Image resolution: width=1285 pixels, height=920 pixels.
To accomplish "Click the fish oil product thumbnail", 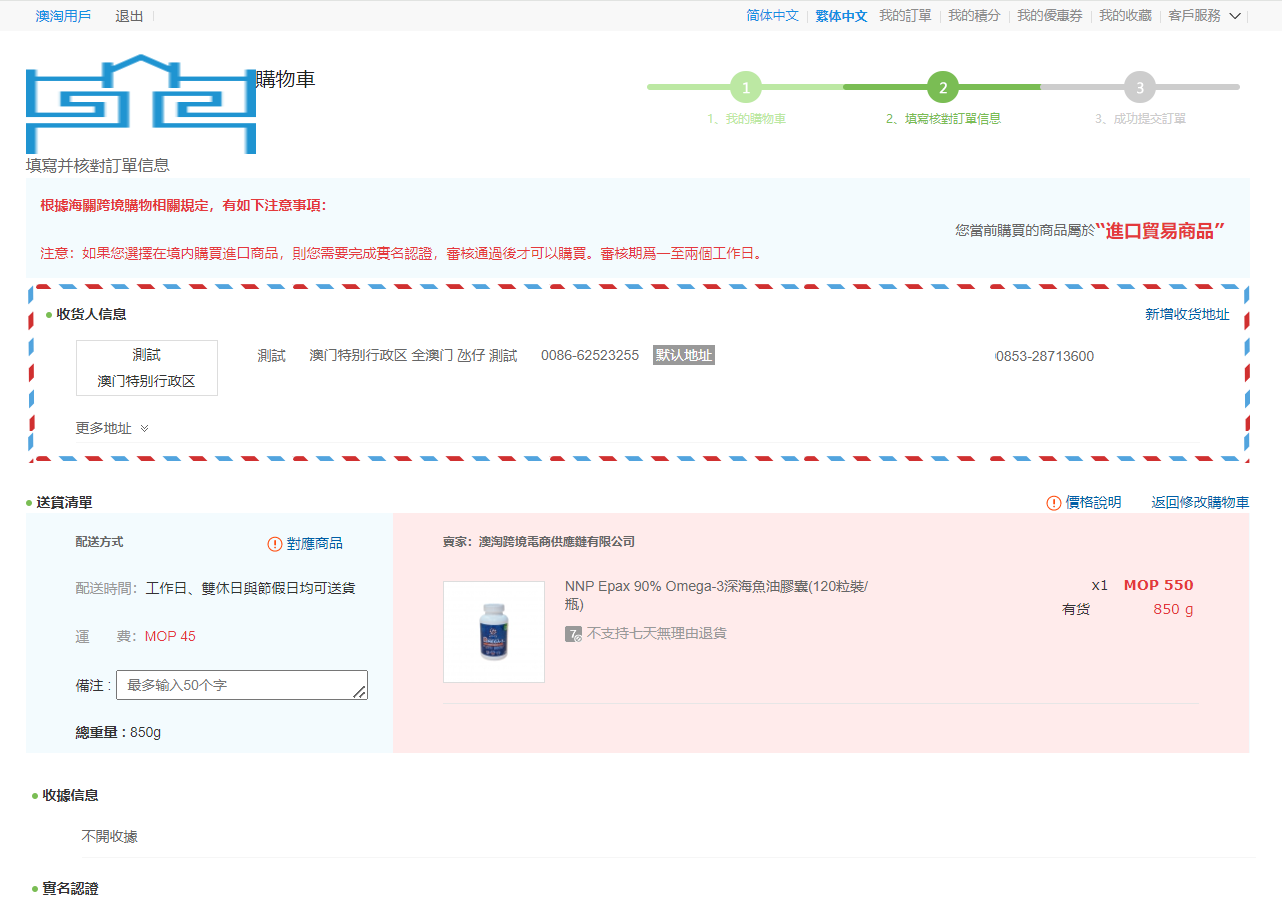I will tap(494, 632).
